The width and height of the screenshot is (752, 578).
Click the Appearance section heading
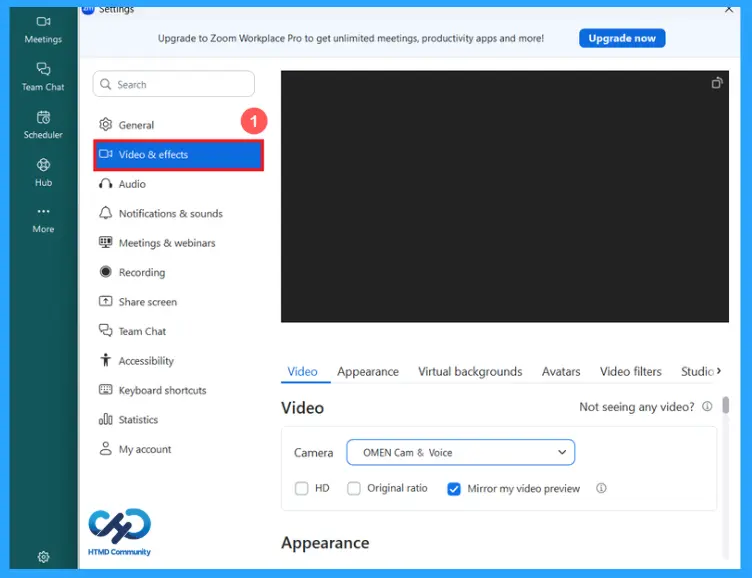click(x=325, y=543)
